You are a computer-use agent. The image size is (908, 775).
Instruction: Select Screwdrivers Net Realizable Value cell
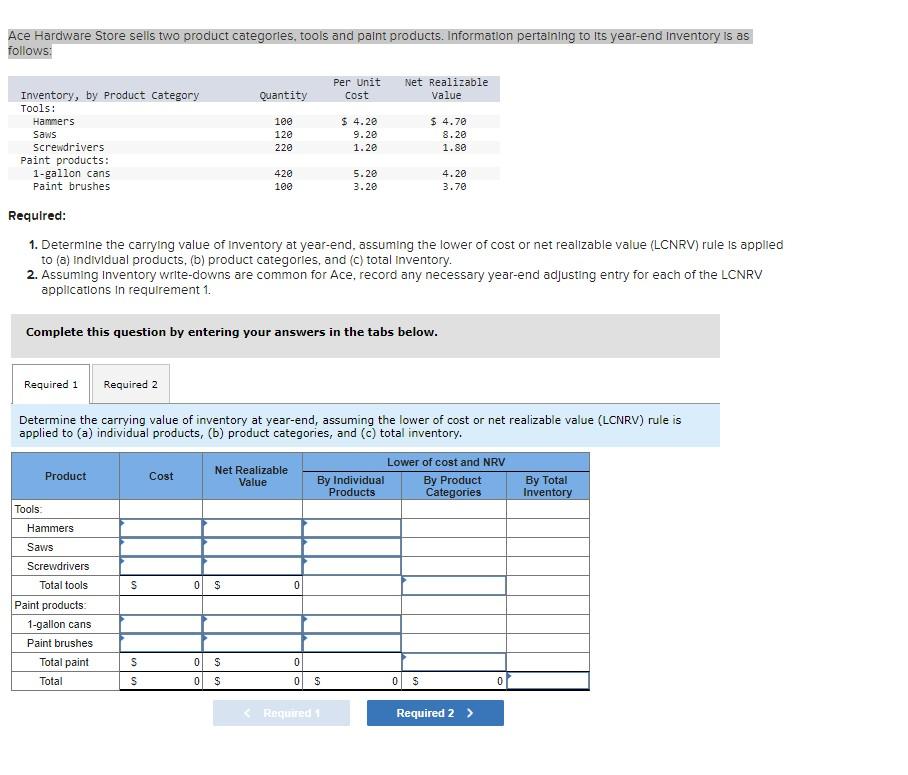(252, 566)
